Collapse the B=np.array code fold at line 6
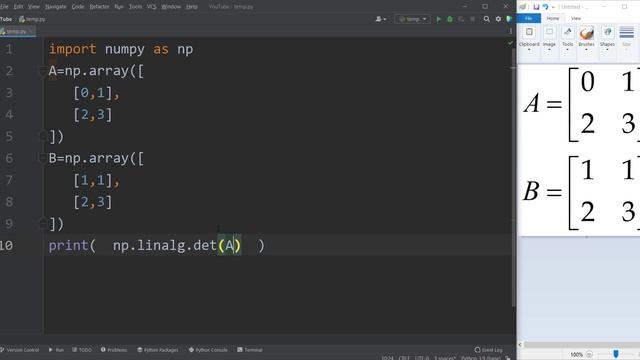 (x=42, y=158)
